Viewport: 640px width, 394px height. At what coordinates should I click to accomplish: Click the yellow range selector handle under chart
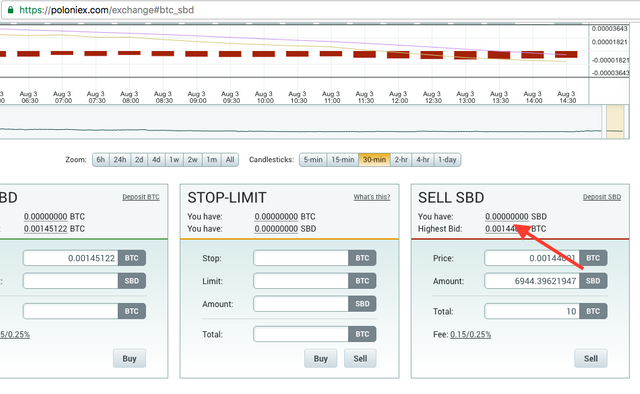coord(615,122)
